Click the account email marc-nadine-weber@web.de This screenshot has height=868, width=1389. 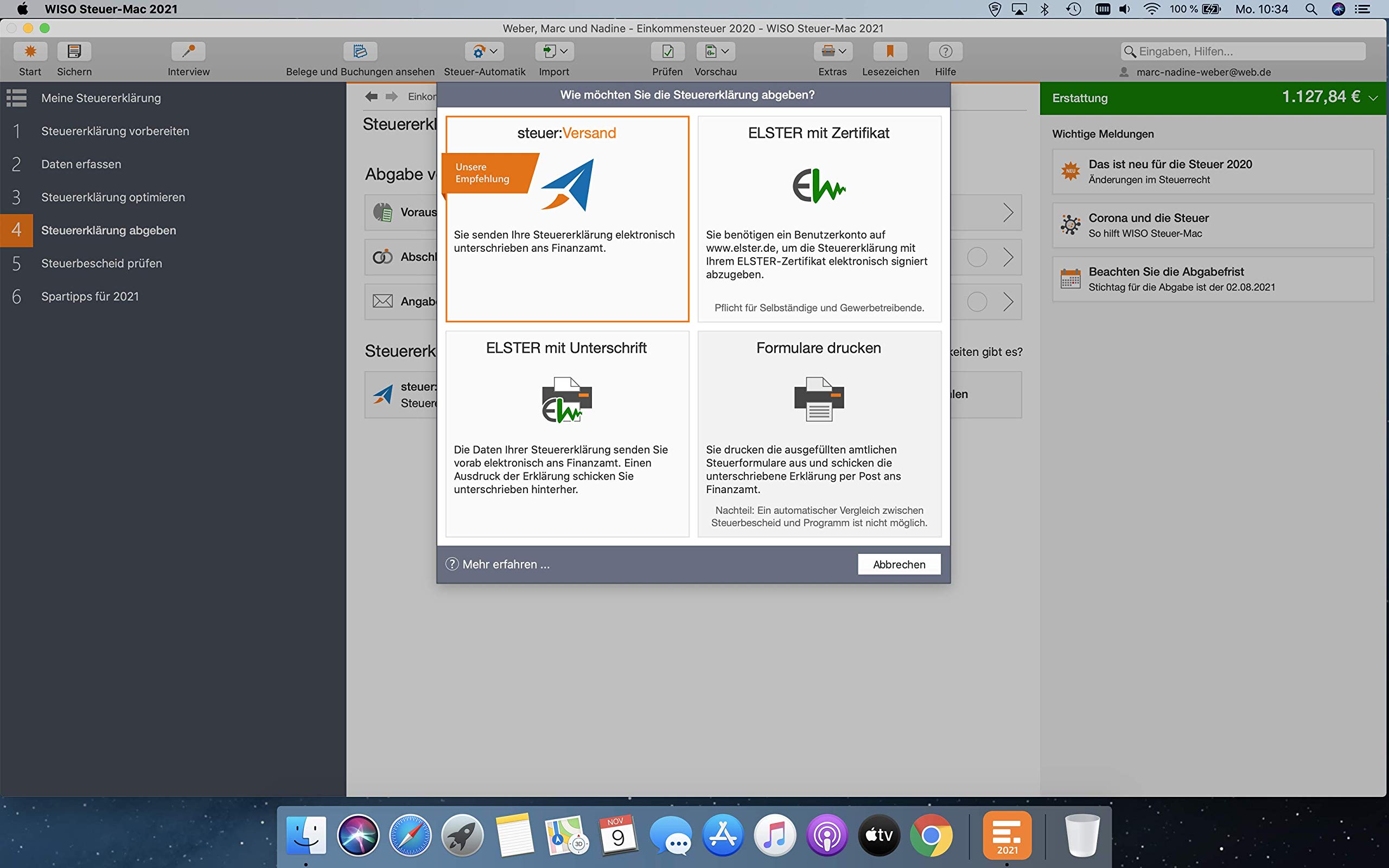click(x=1203, y=72)
